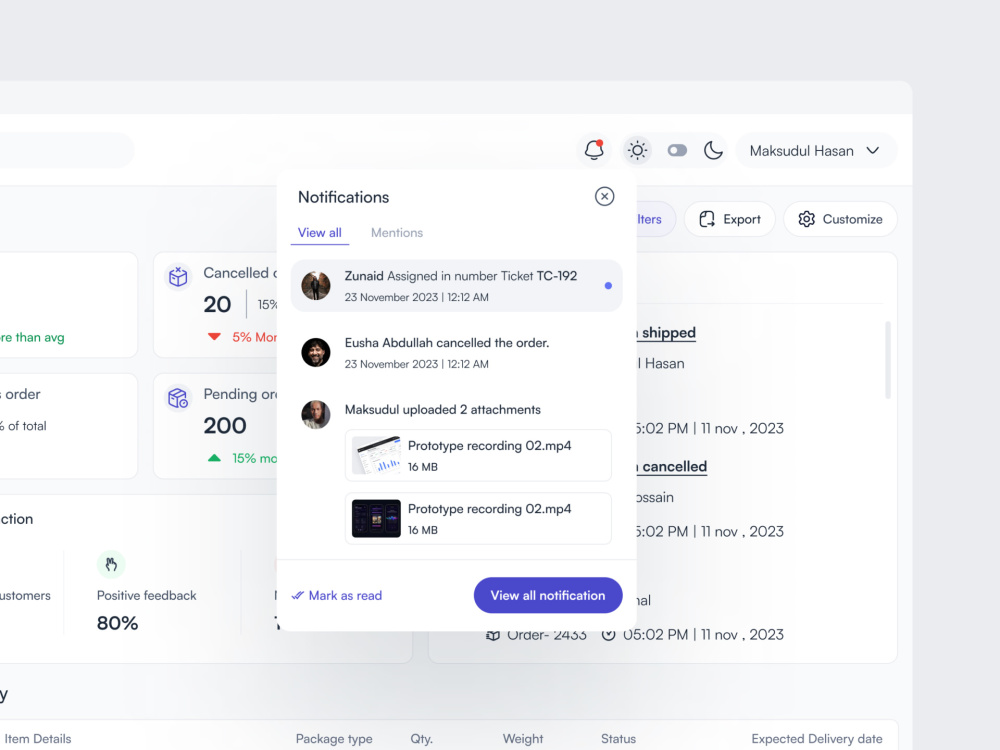Click Eusha Abdullah's avatar

[316, 352]
